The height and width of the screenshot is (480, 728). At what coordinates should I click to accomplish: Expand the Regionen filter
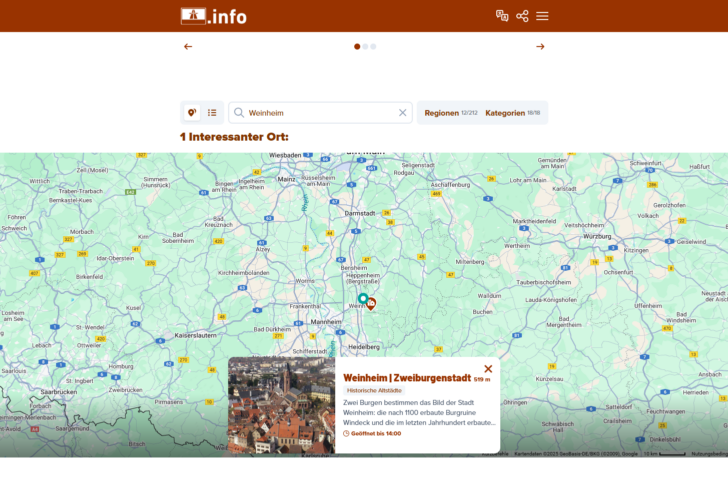tap(450, 113)
